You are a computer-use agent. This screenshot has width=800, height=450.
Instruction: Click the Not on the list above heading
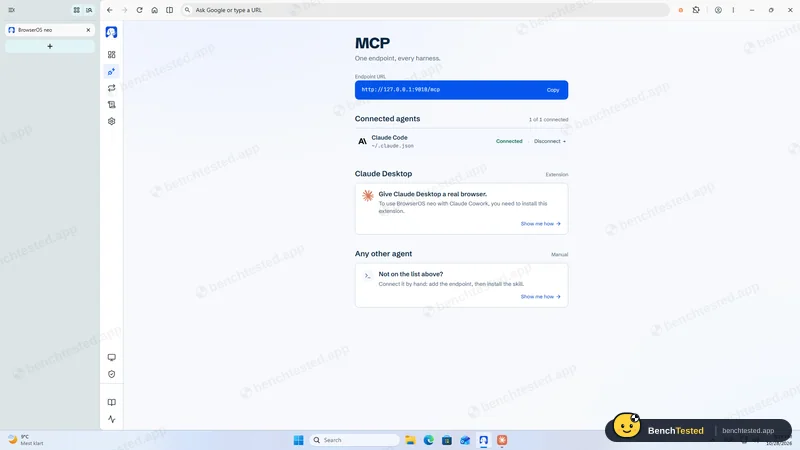tap(411, 274)
